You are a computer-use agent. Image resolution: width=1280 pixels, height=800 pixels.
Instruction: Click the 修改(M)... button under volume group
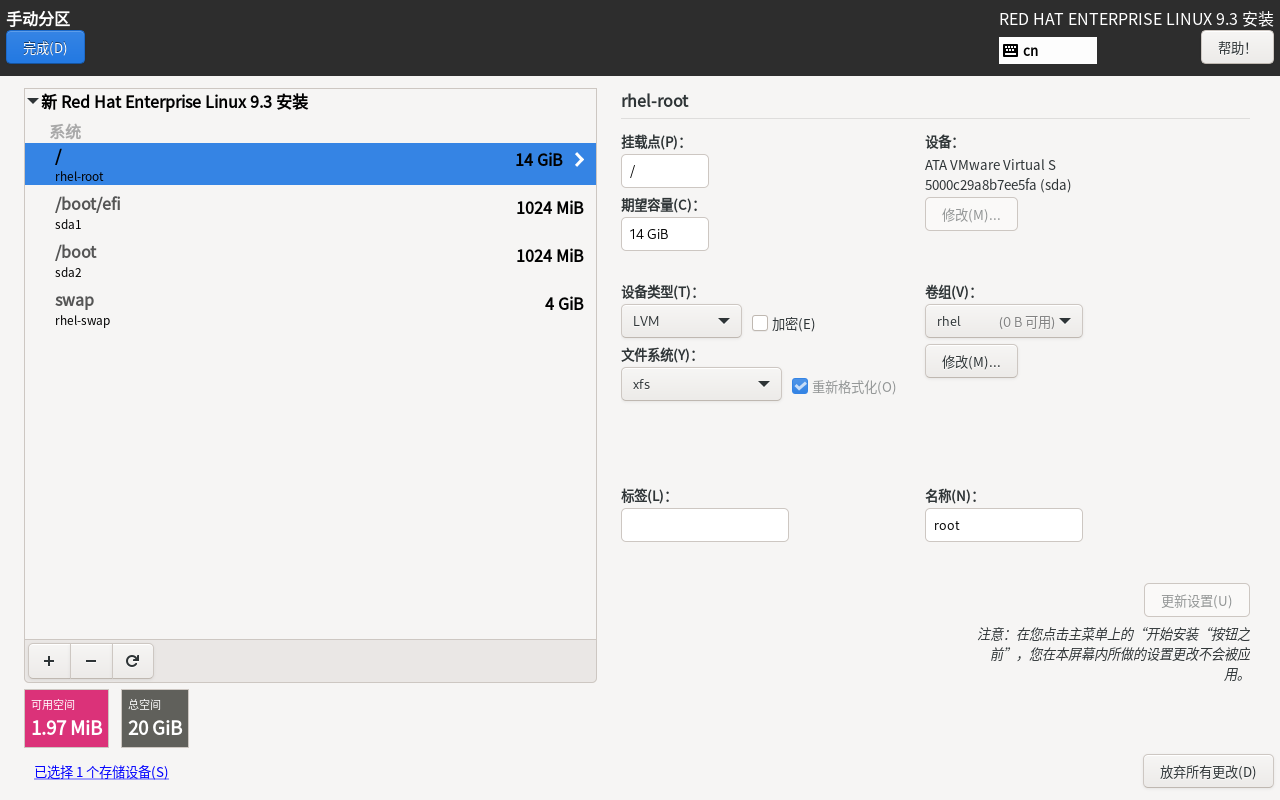(971, 361)
